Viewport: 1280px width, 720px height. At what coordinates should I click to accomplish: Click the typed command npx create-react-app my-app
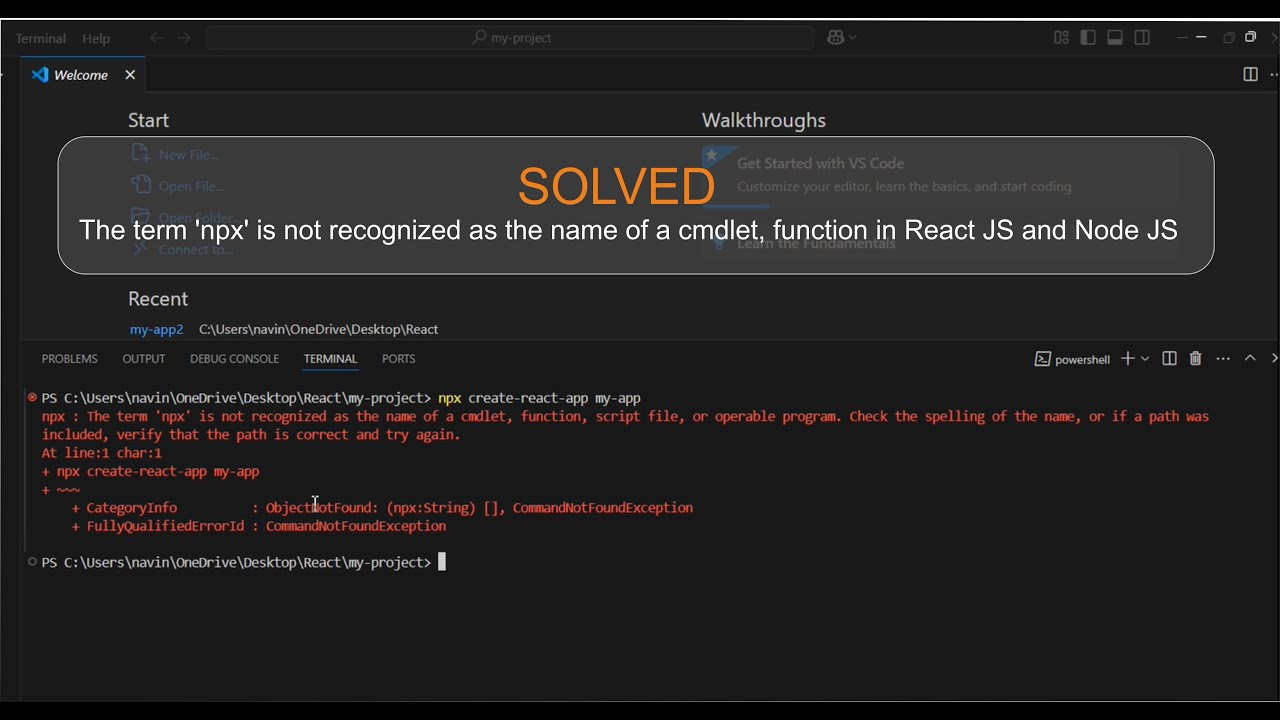[539, 398]
